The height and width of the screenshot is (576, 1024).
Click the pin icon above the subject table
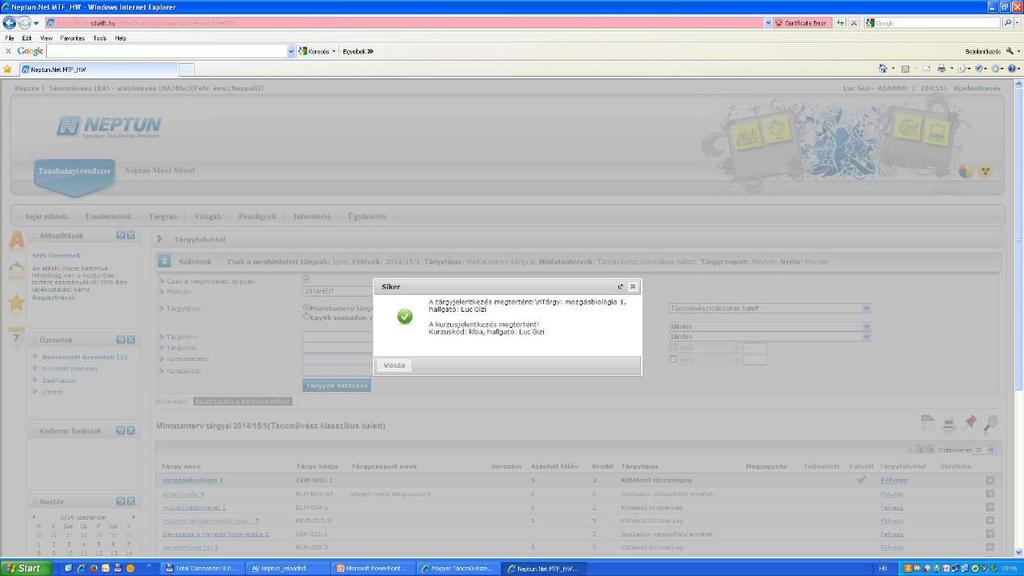coord(970,423)
